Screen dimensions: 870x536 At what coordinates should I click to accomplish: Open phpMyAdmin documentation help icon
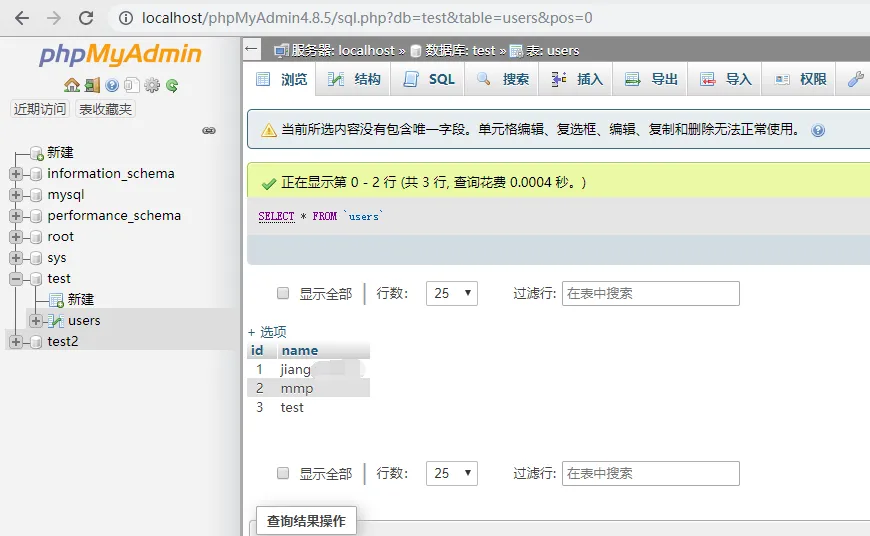pos(112,85)
